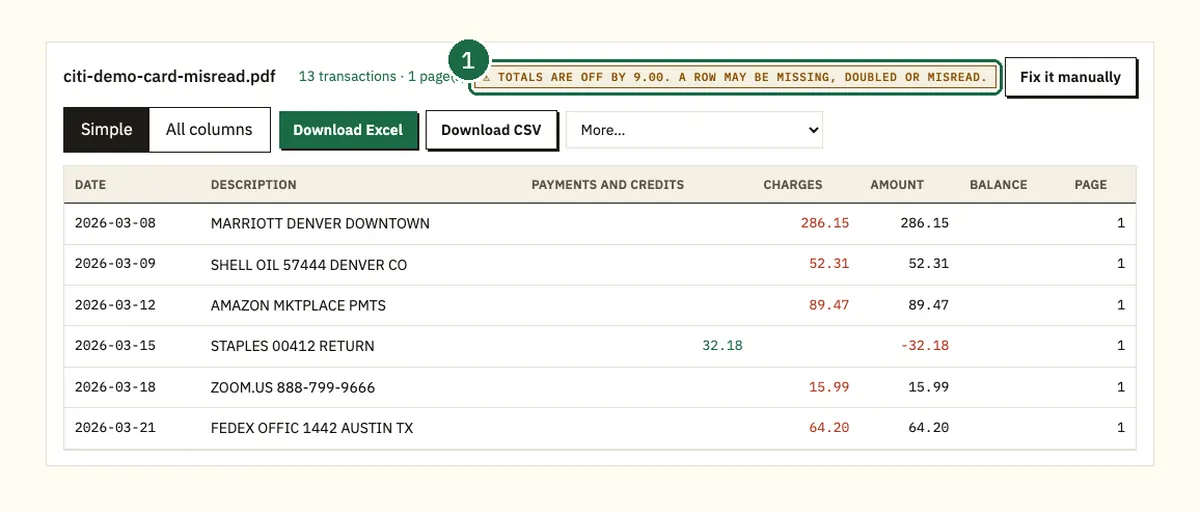This screenshot has height=512, width=1200.
Task: Open the More... dropdown
Action: tap(694, 130)
